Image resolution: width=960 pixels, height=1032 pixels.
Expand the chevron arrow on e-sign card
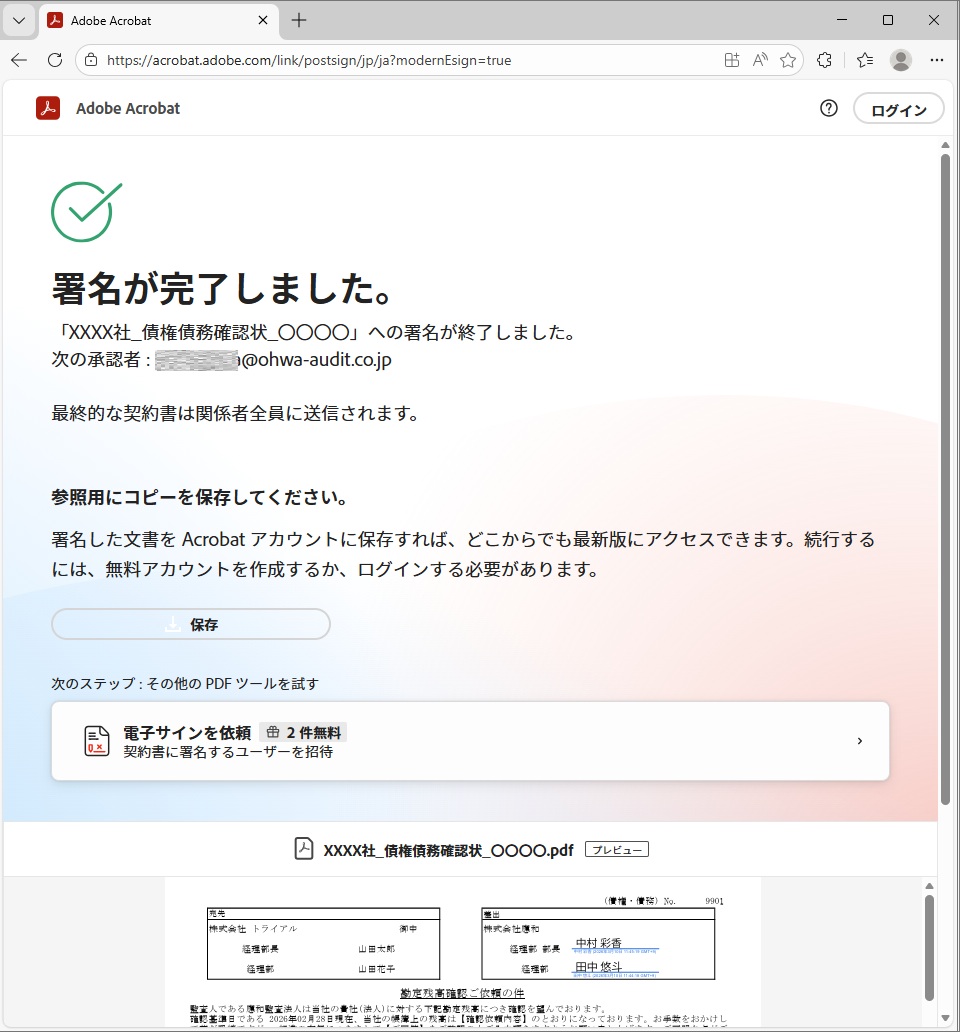point(860,741)
